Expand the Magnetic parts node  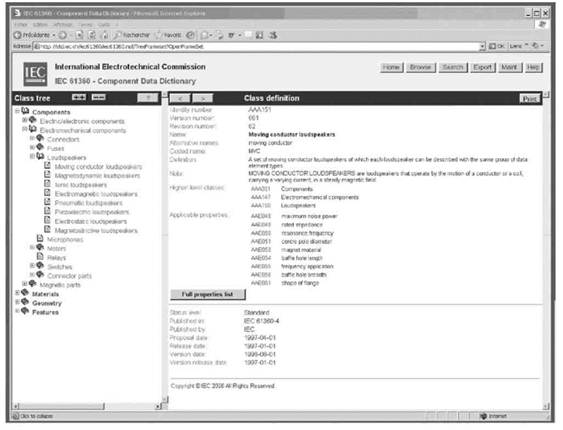coord(24,284)
